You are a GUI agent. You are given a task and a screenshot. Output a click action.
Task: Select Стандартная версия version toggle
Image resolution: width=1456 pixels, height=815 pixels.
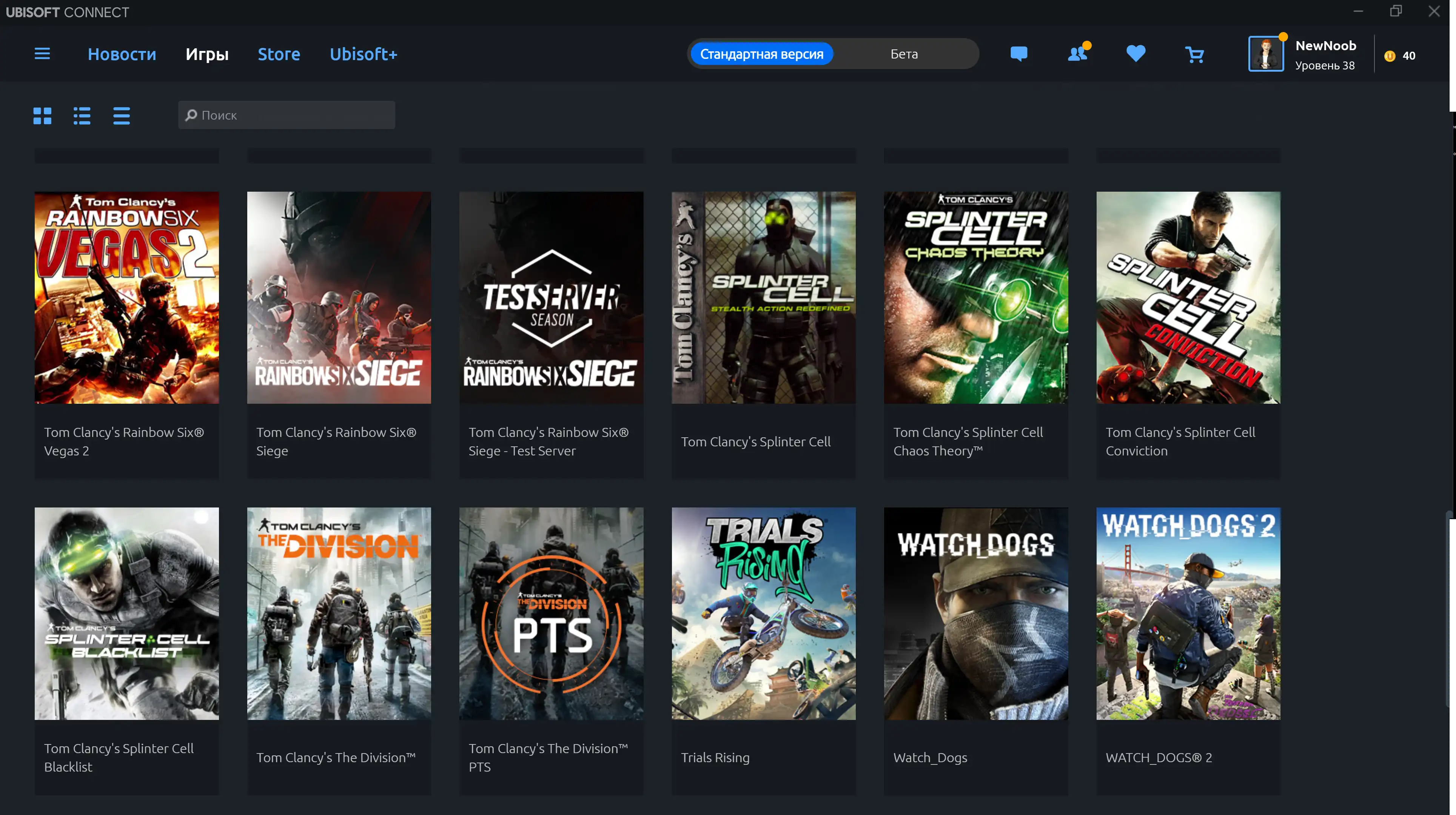click(761, 54)
